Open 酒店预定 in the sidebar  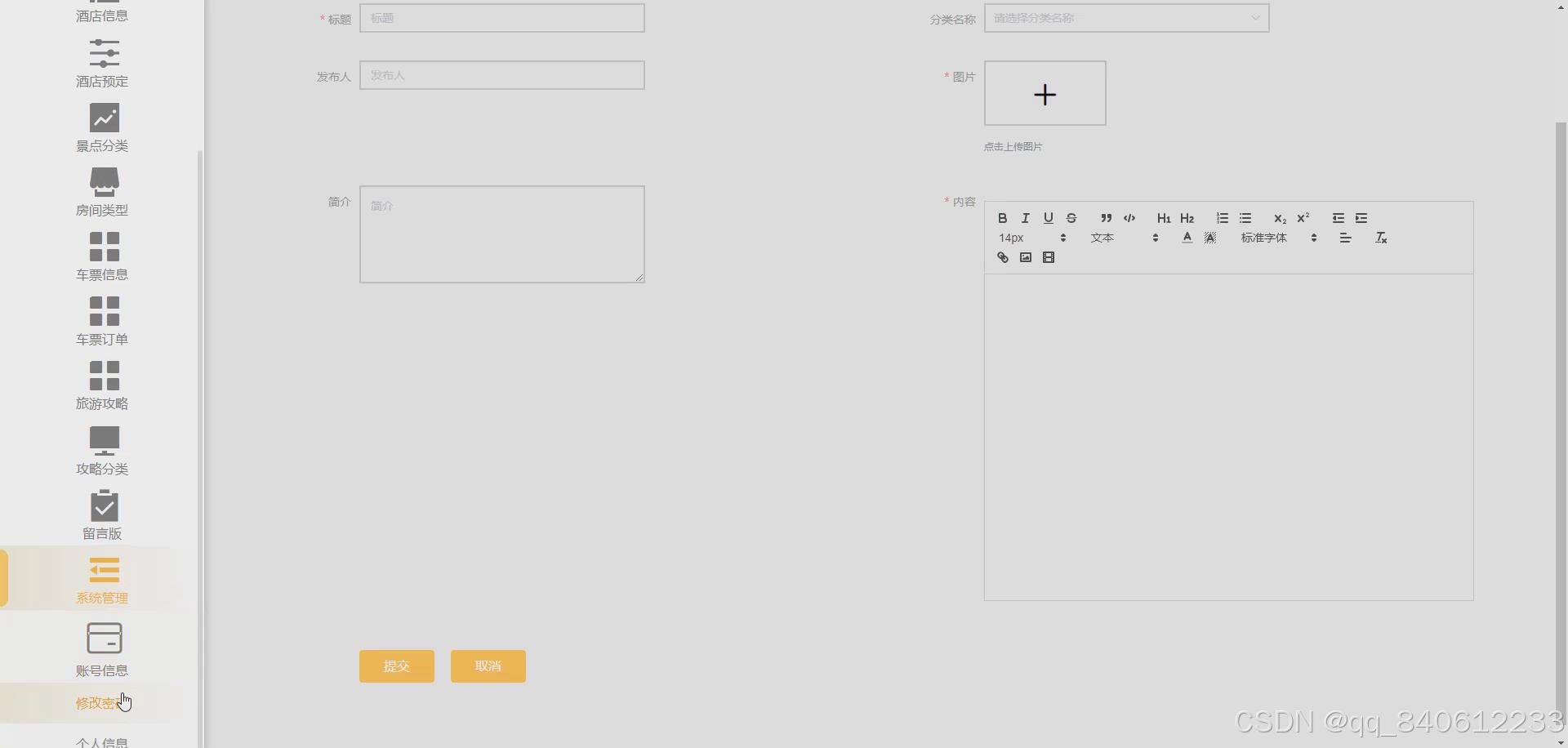click(102, 64)
